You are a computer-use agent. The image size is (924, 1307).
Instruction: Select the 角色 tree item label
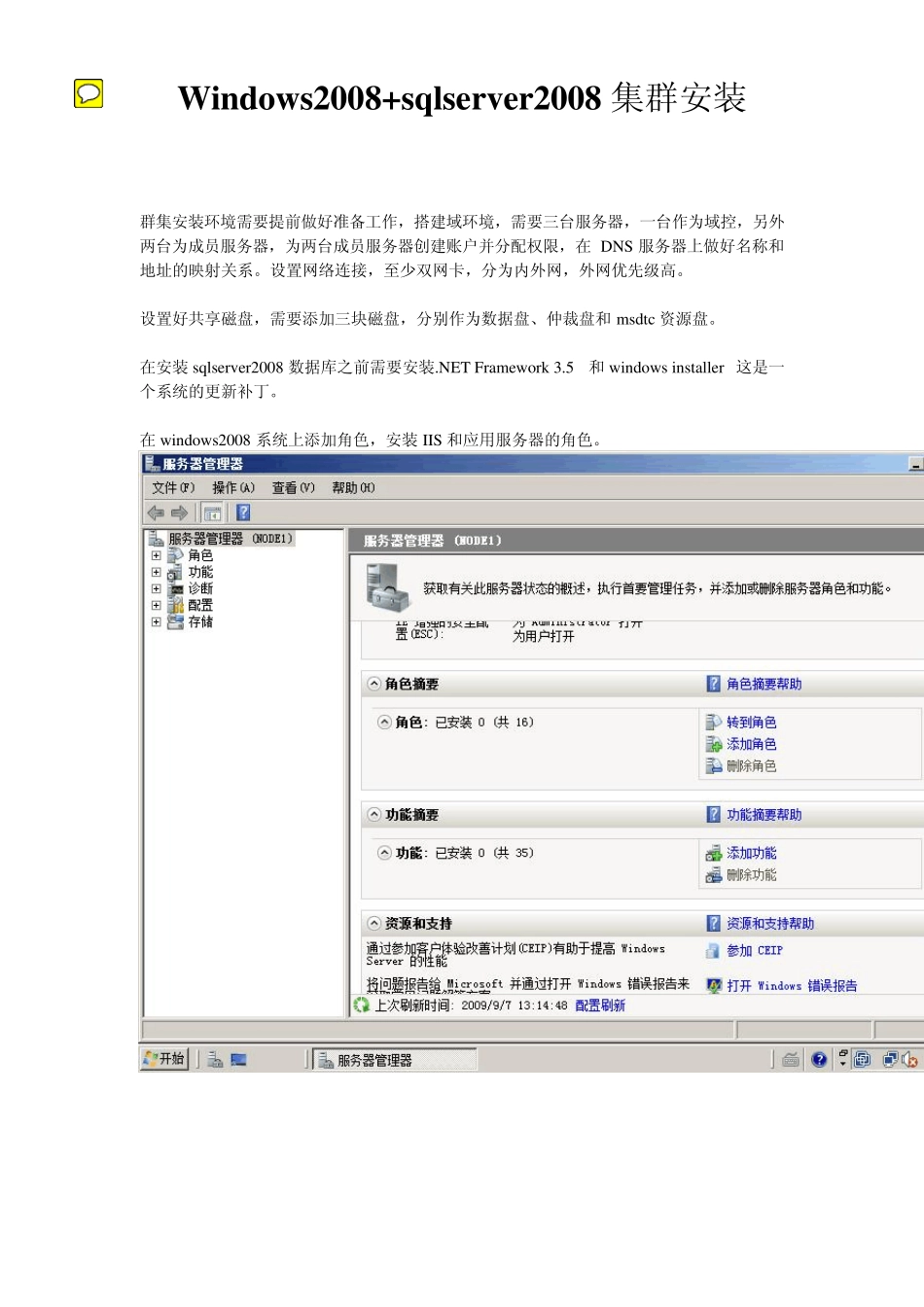(200, 555)
